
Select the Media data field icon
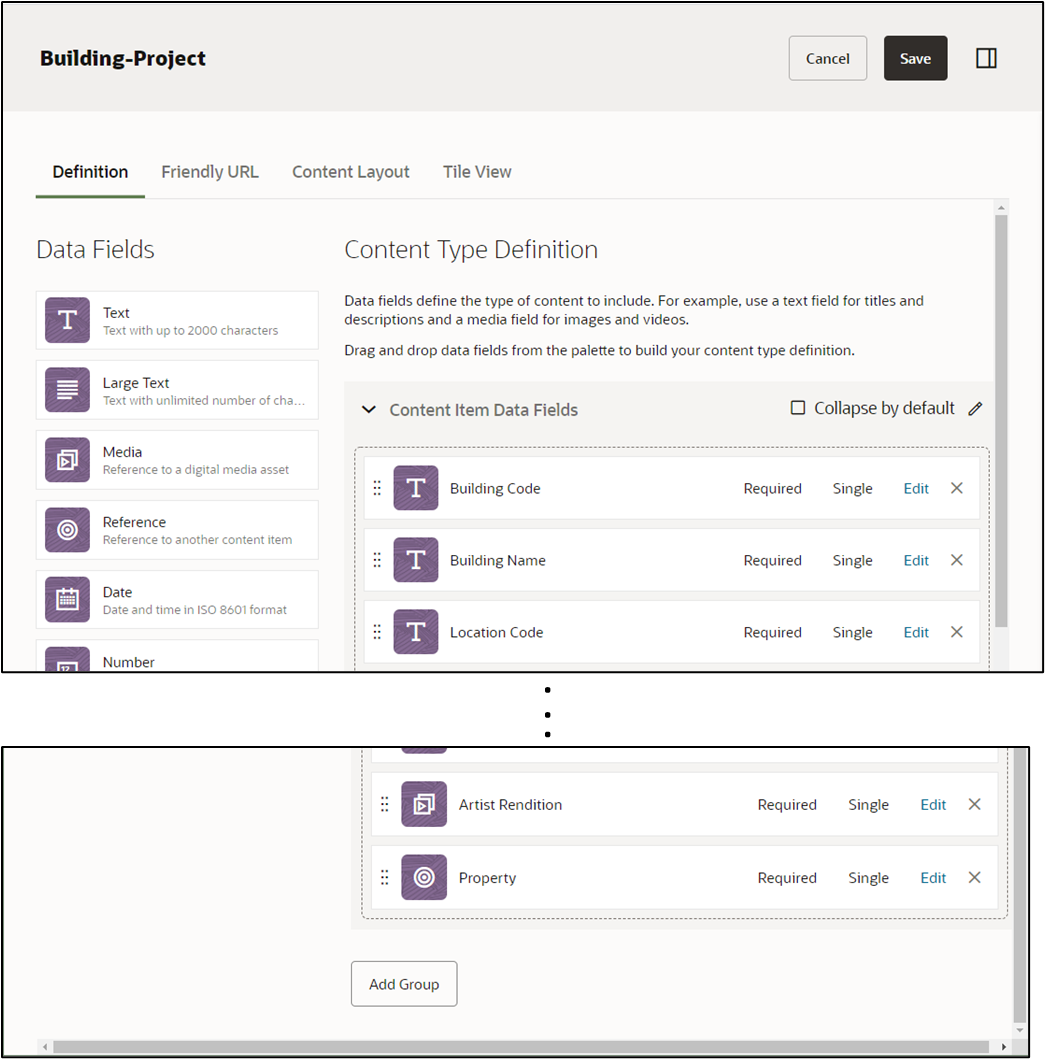pos(66,460)
